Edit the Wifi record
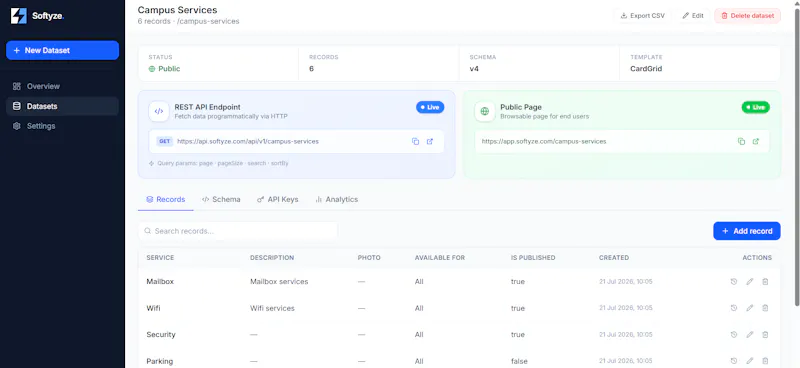 pyautogui.click(x=749, y=308)
